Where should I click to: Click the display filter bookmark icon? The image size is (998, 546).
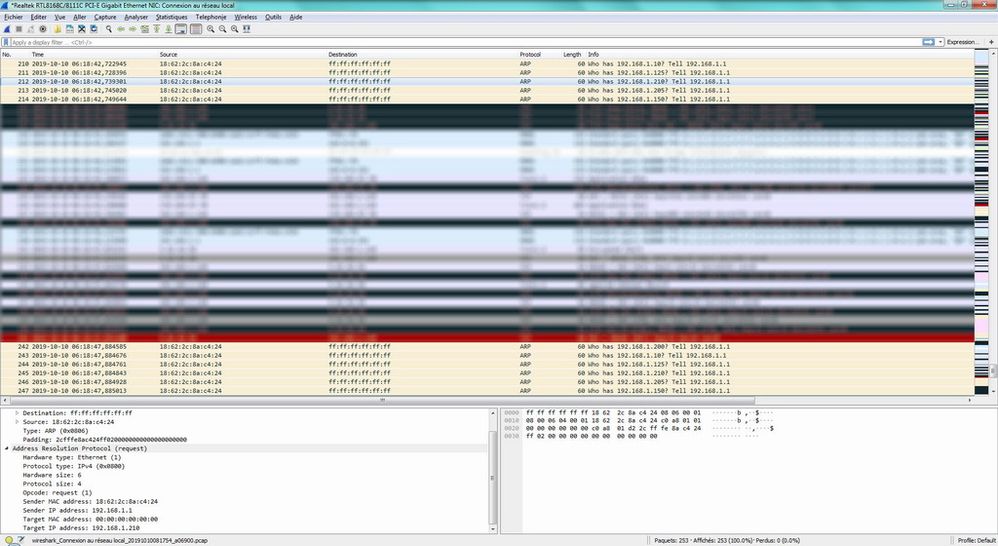coord(6,42)
